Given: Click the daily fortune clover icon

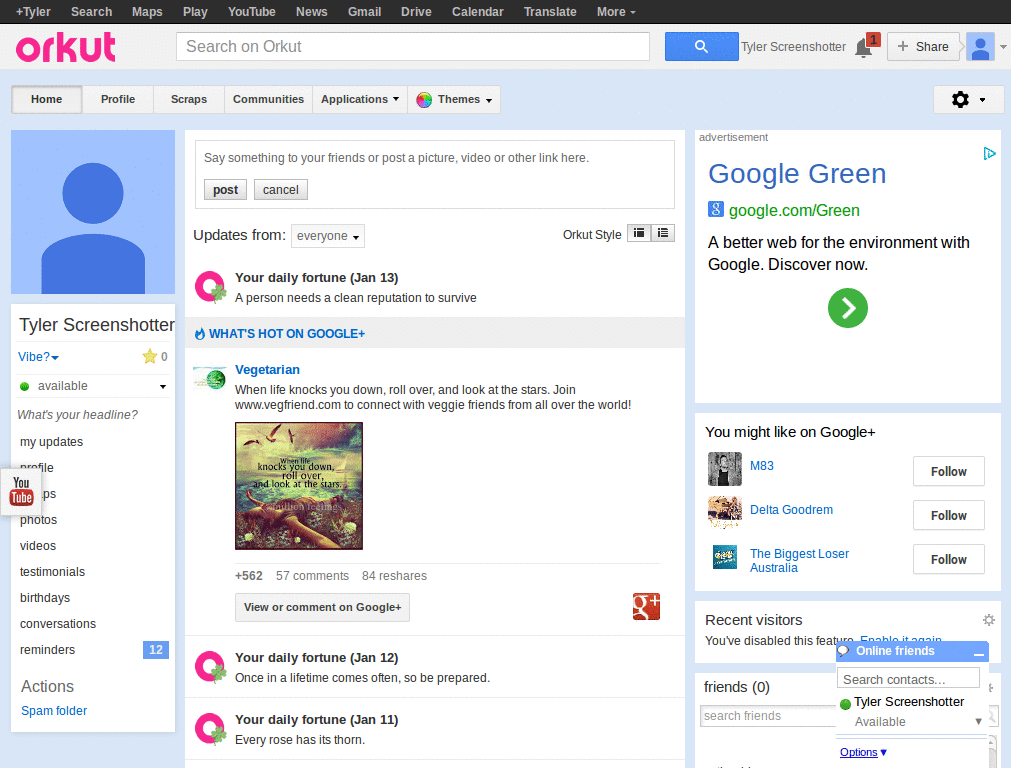Looking at the screenshot, I should tap(209, 287).
